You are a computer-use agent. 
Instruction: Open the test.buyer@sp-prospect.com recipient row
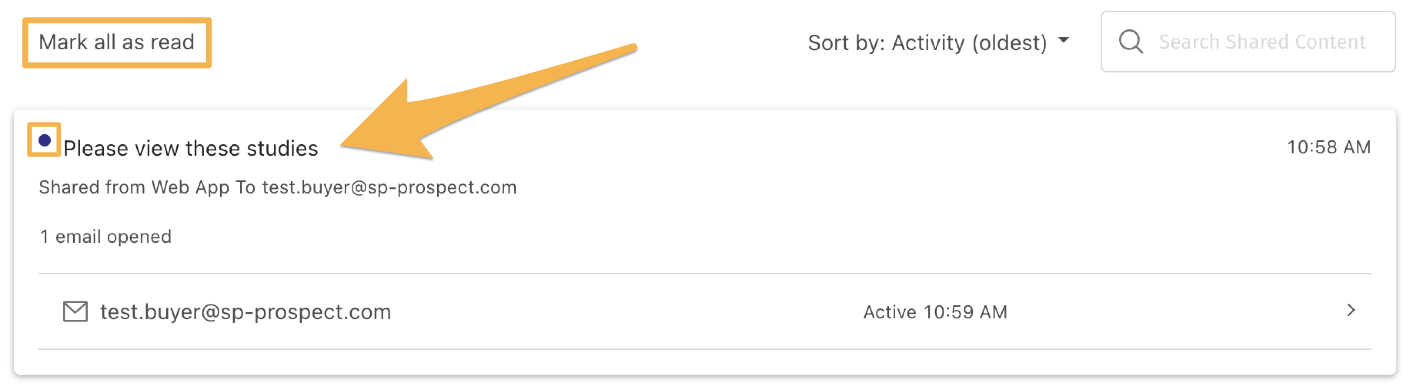[x=705, y=311]
